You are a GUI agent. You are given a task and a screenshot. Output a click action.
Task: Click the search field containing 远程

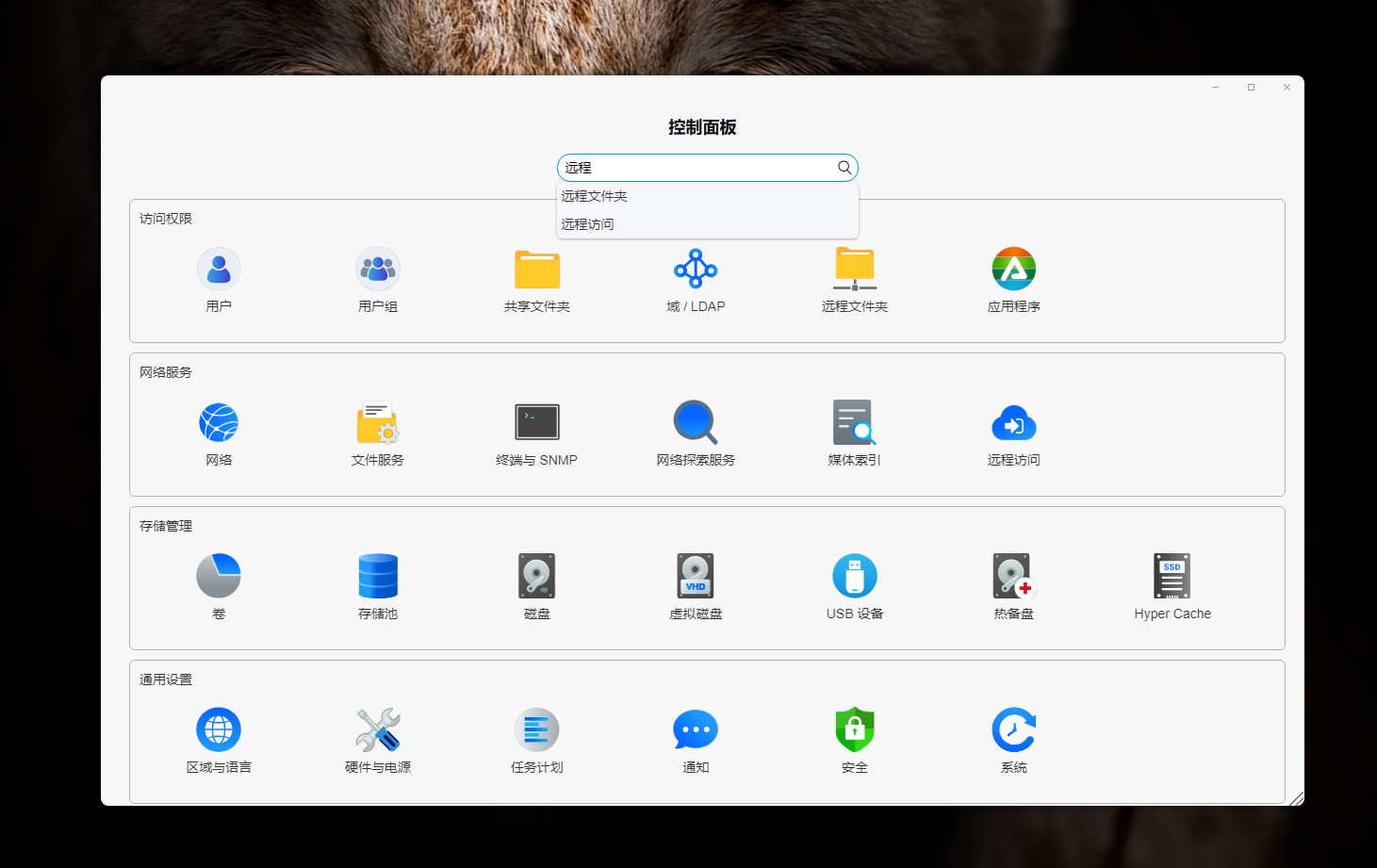click(708, 168)
